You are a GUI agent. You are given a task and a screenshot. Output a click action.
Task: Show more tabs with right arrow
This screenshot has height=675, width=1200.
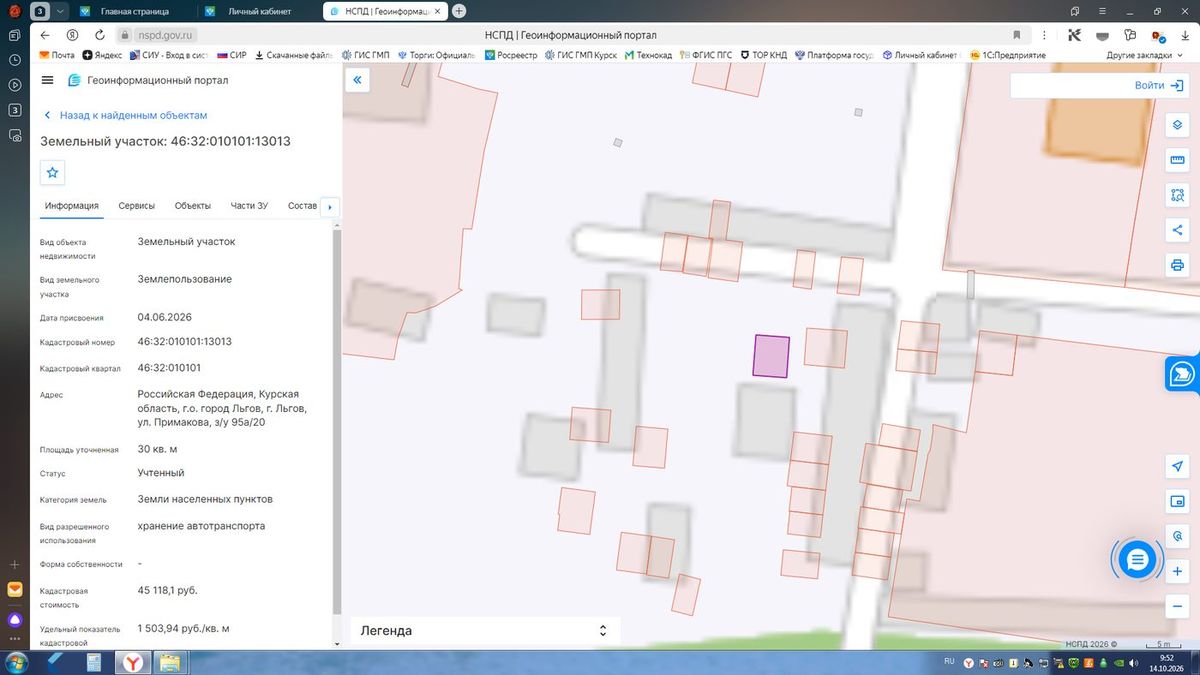point(330,207)
